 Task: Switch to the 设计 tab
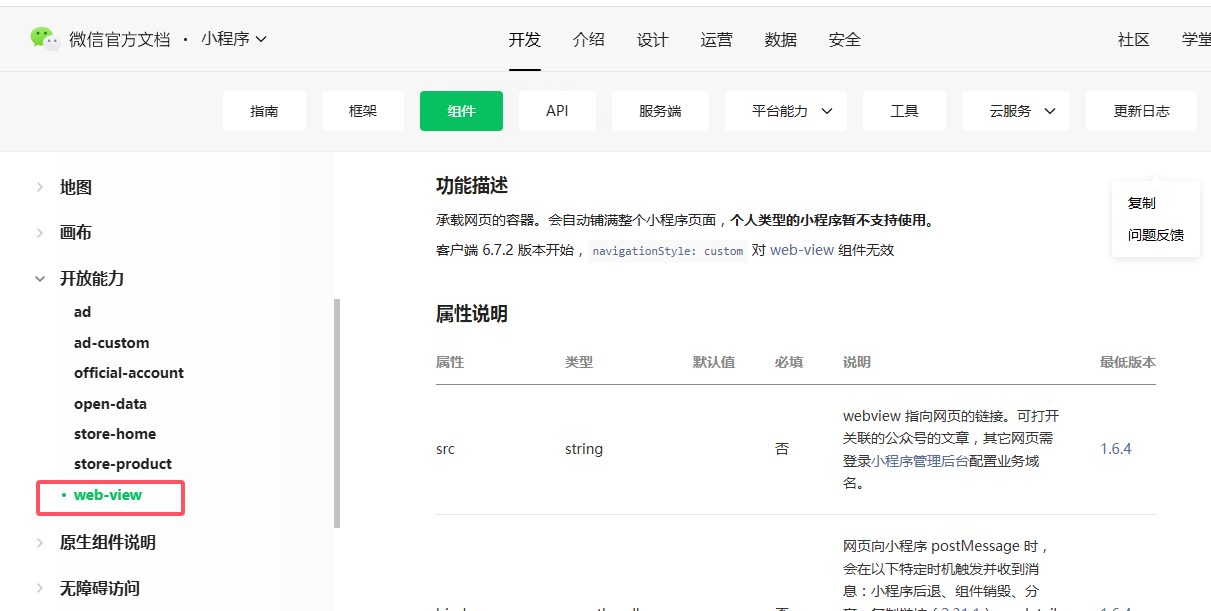pyautogui.click(x=652, y=40)
